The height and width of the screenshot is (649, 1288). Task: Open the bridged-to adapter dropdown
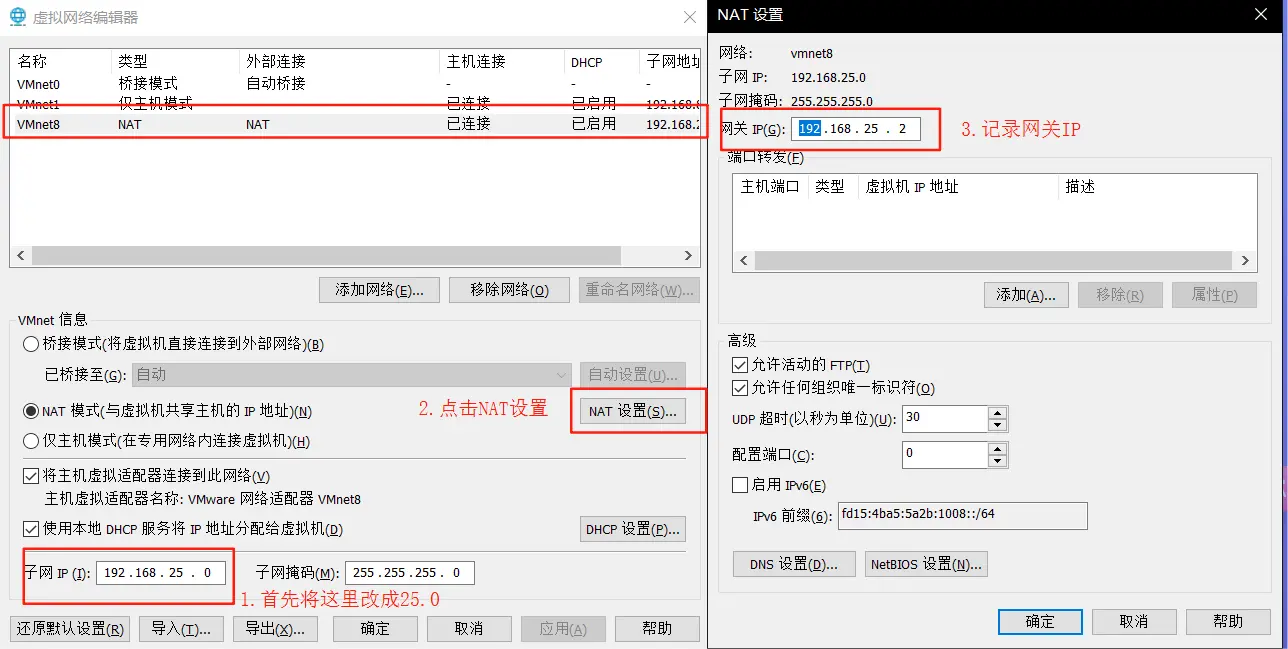(351, 375)
